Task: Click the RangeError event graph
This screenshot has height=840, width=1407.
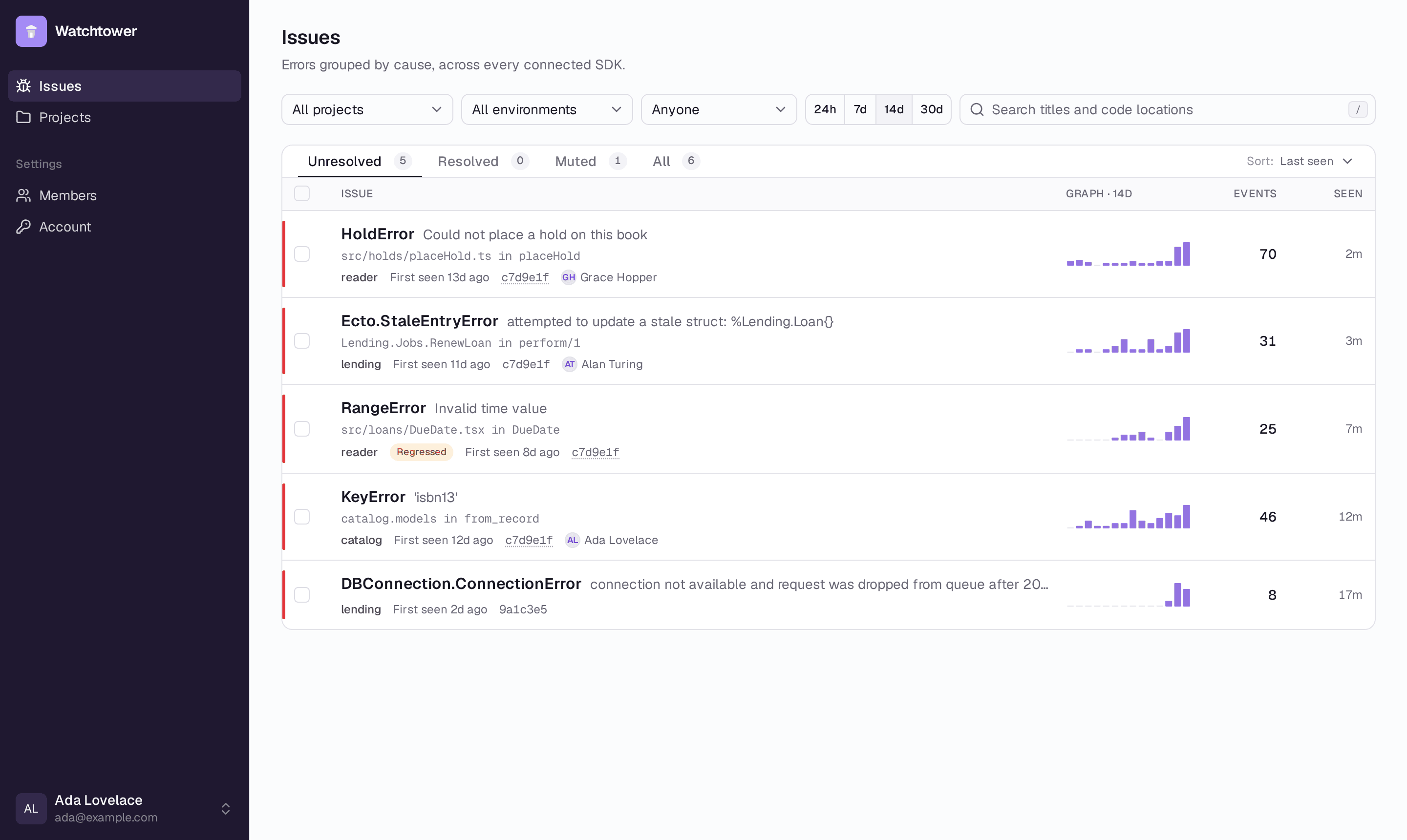Action: point(1129,428)
